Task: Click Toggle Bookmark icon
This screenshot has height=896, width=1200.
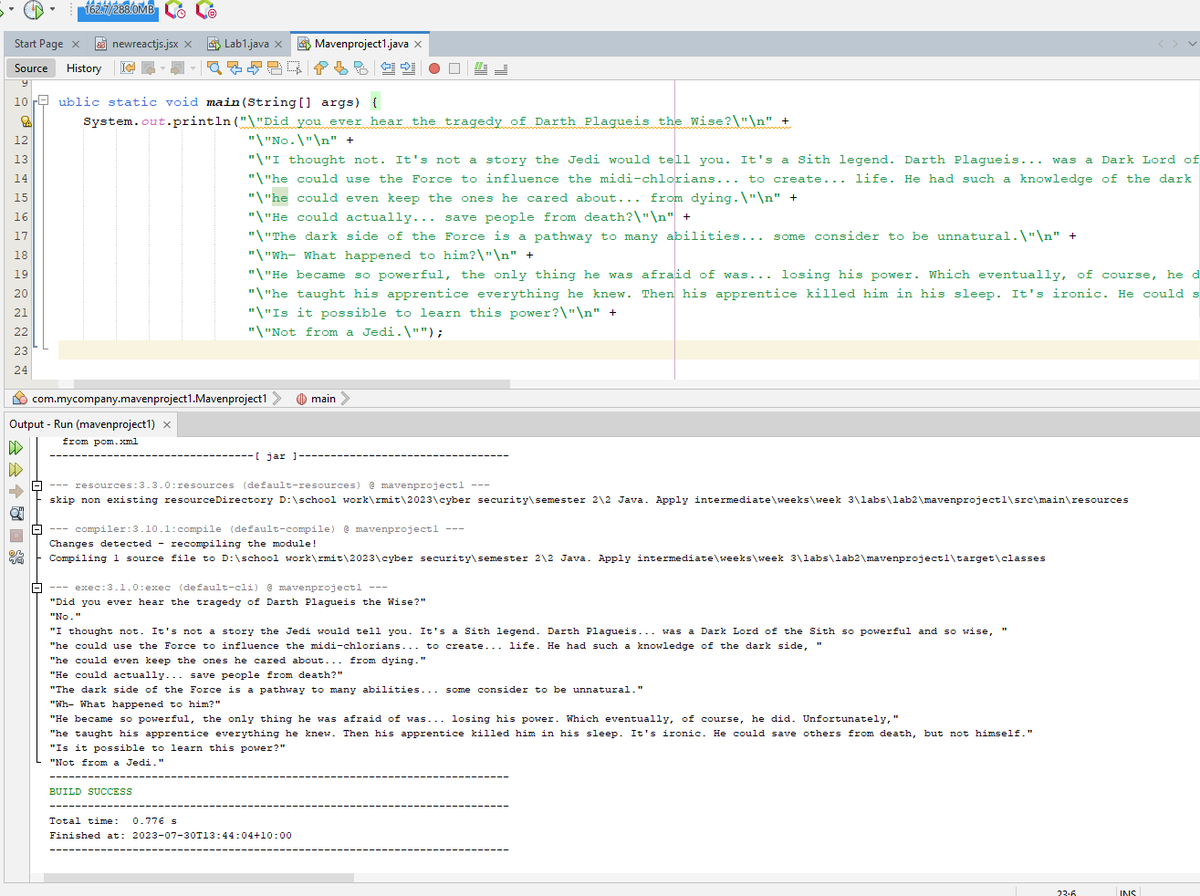Action: pos(360,68)
